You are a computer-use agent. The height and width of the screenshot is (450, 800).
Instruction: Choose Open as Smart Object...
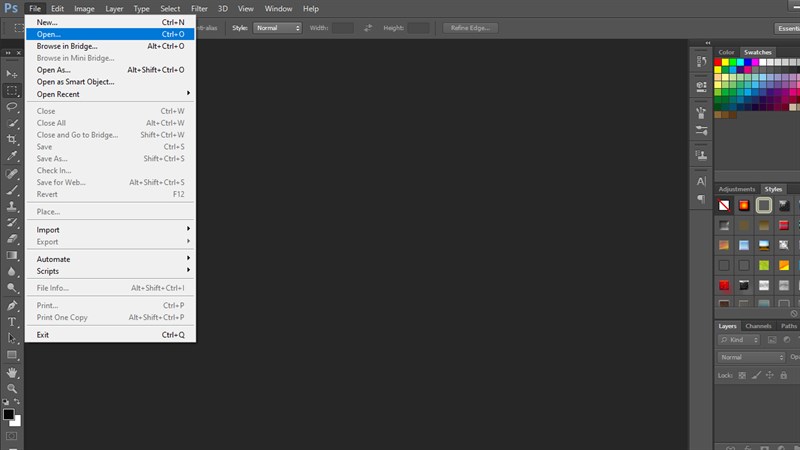(110, 82)
